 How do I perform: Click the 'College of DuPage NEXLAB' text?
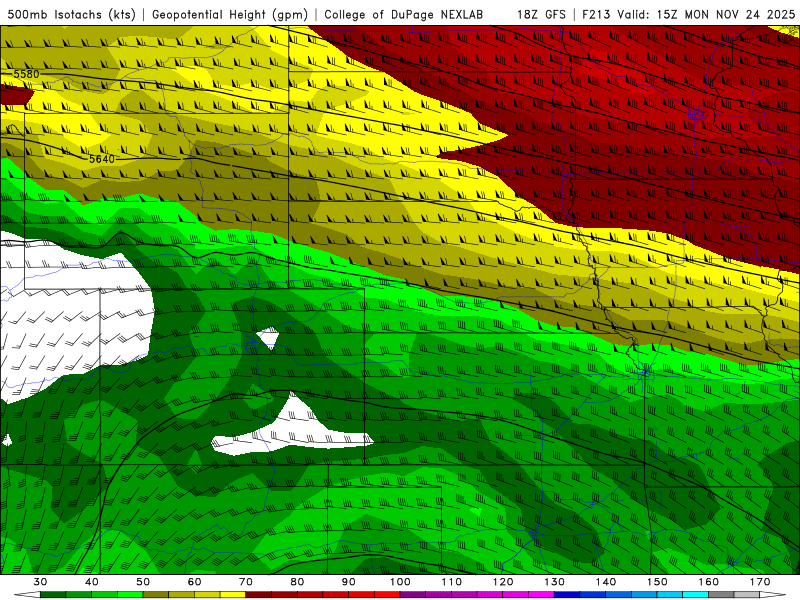click(404, 14)
